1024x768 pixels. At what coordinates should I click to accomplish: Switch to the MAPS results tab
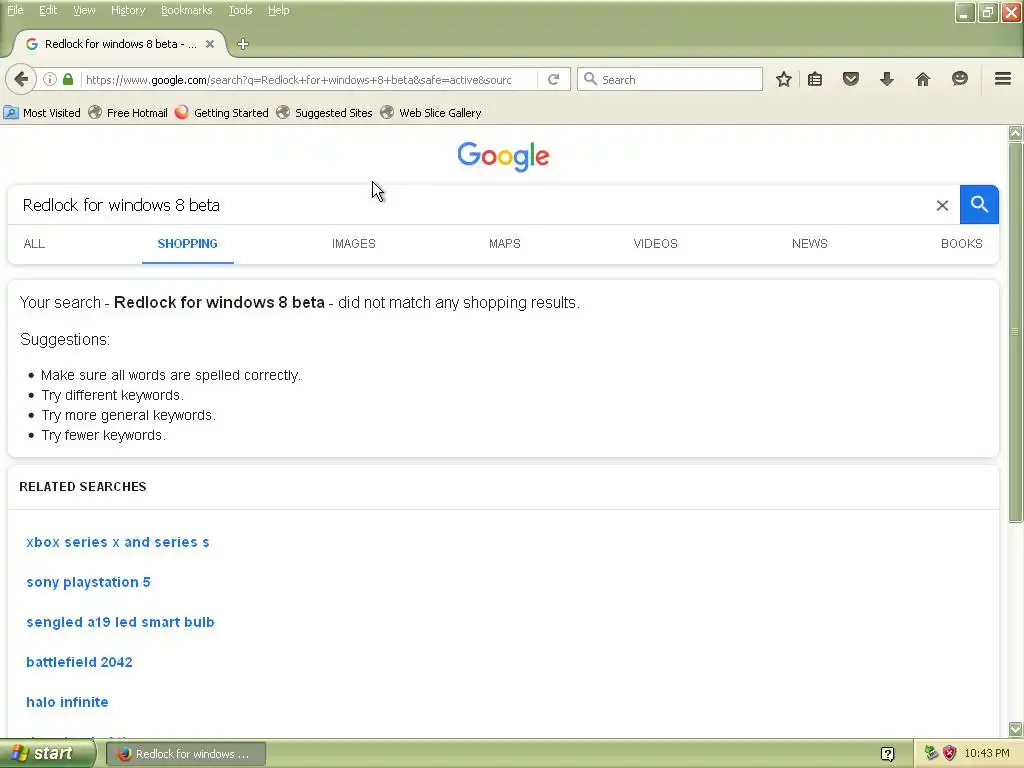[x=505, y=244]
